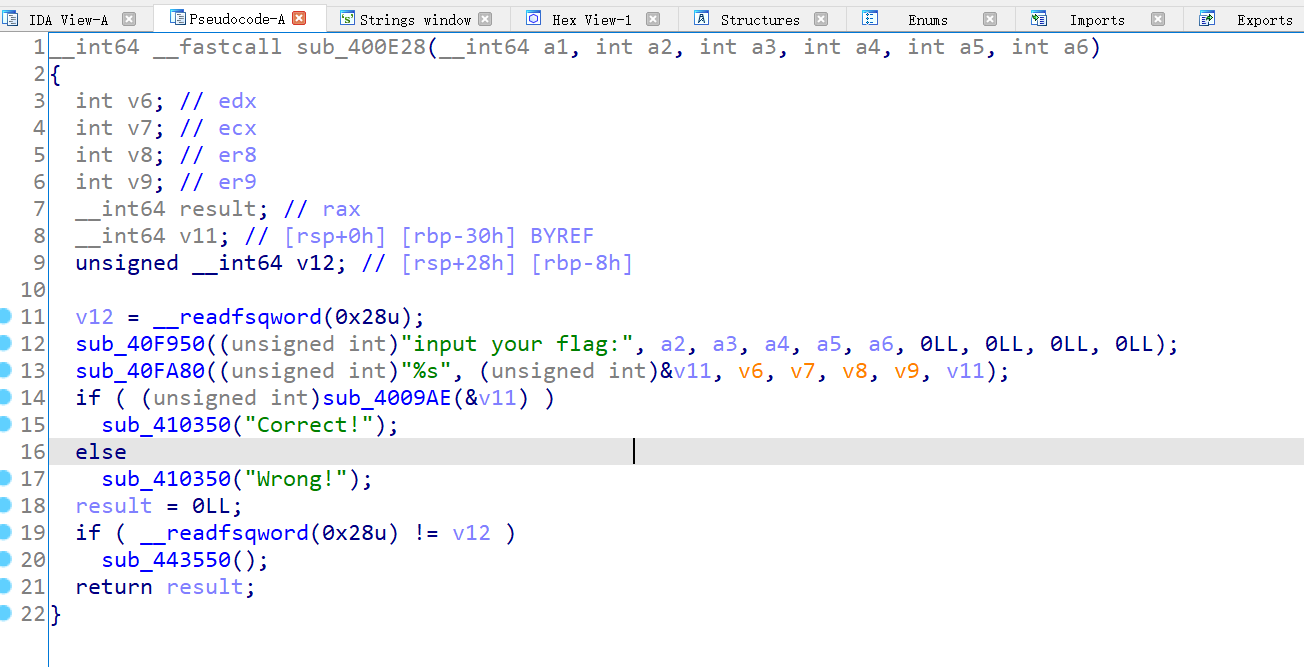Select the sub_443550 function call
The width and height of the screenshot is (1304, 667).
tap(165, 560)
